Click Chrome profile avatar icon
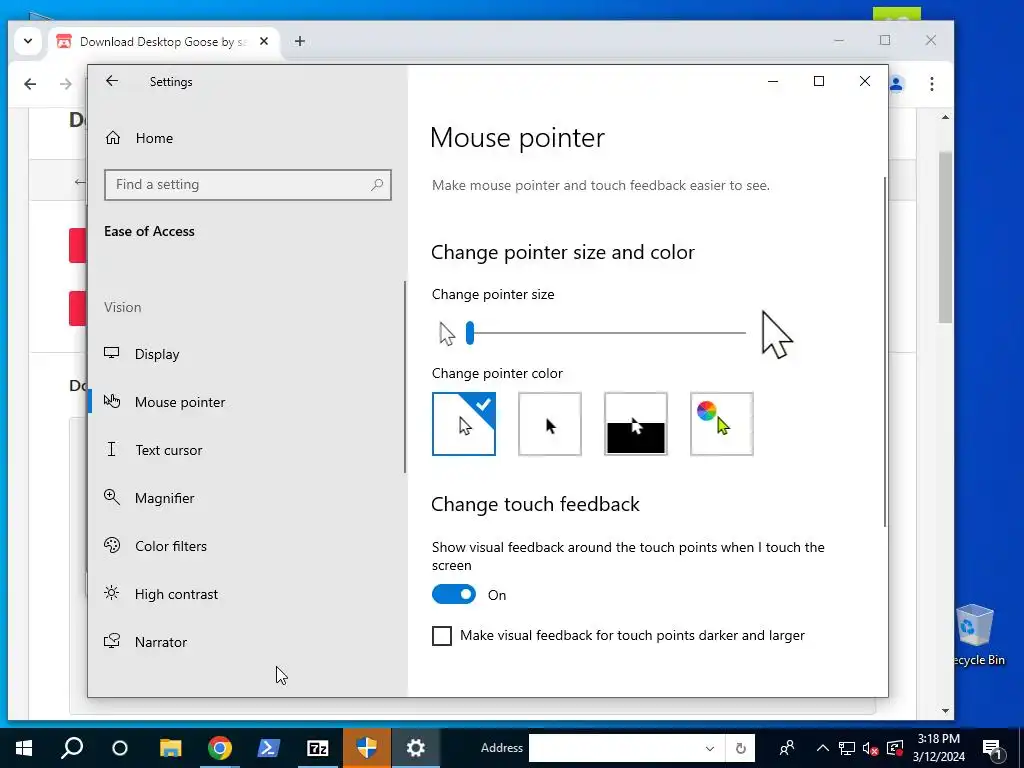The width and height of the screenshot is (1024, 768). coord(897,84)
